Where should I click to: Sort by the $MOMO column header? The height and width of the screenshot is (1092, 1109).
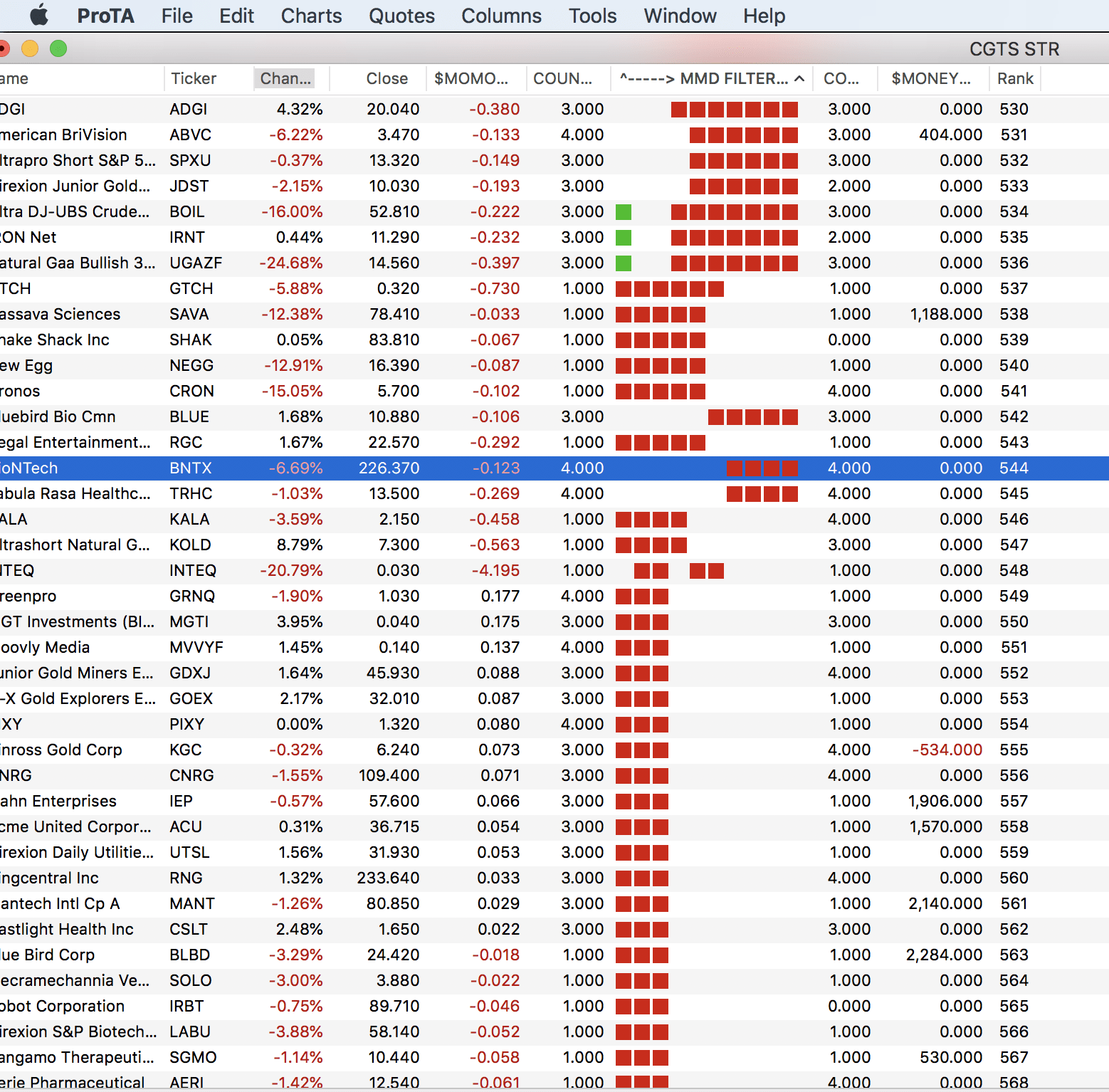click(x=471, y=79)
